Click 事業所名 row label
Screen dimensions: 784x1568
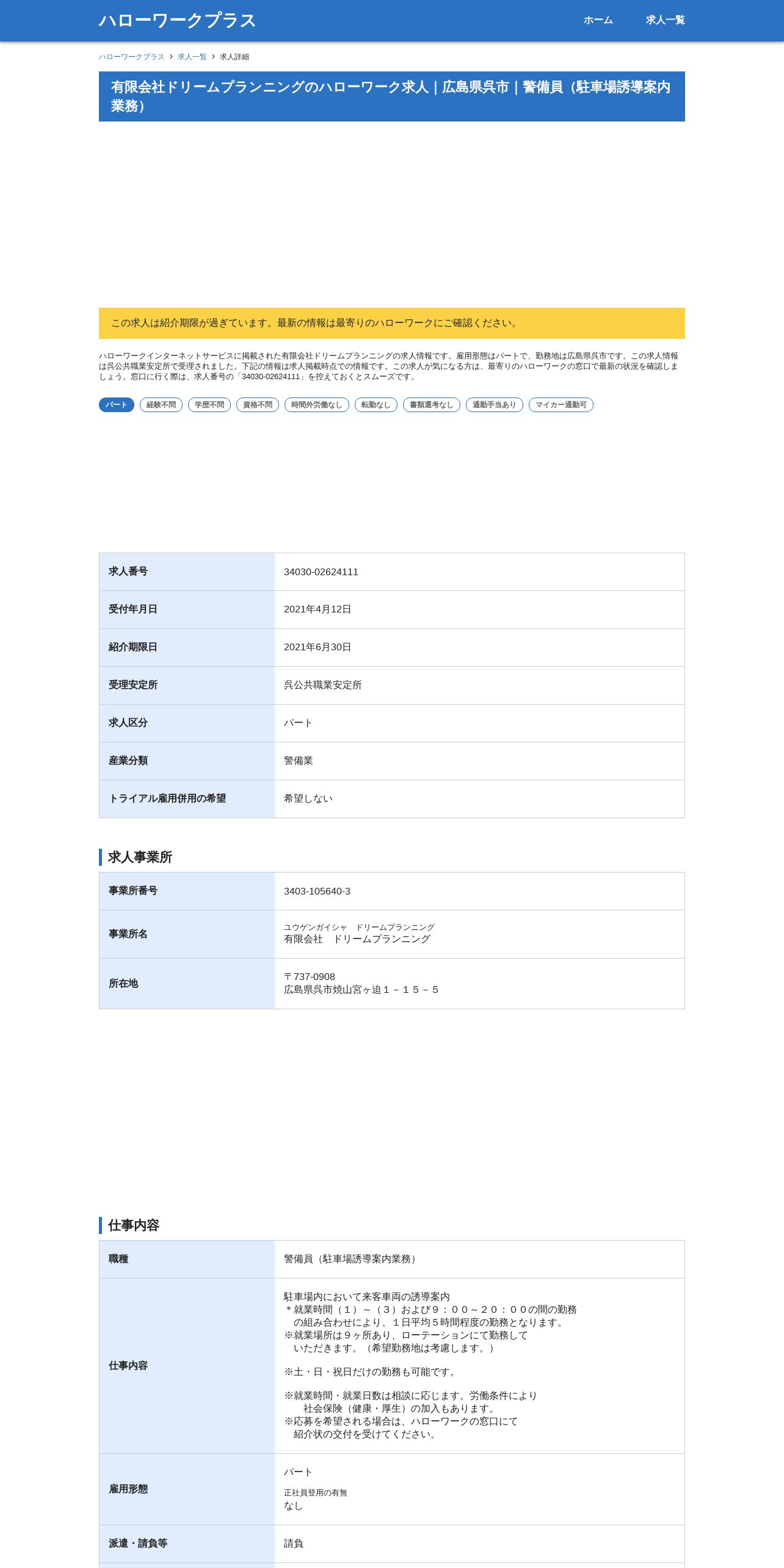128,934
